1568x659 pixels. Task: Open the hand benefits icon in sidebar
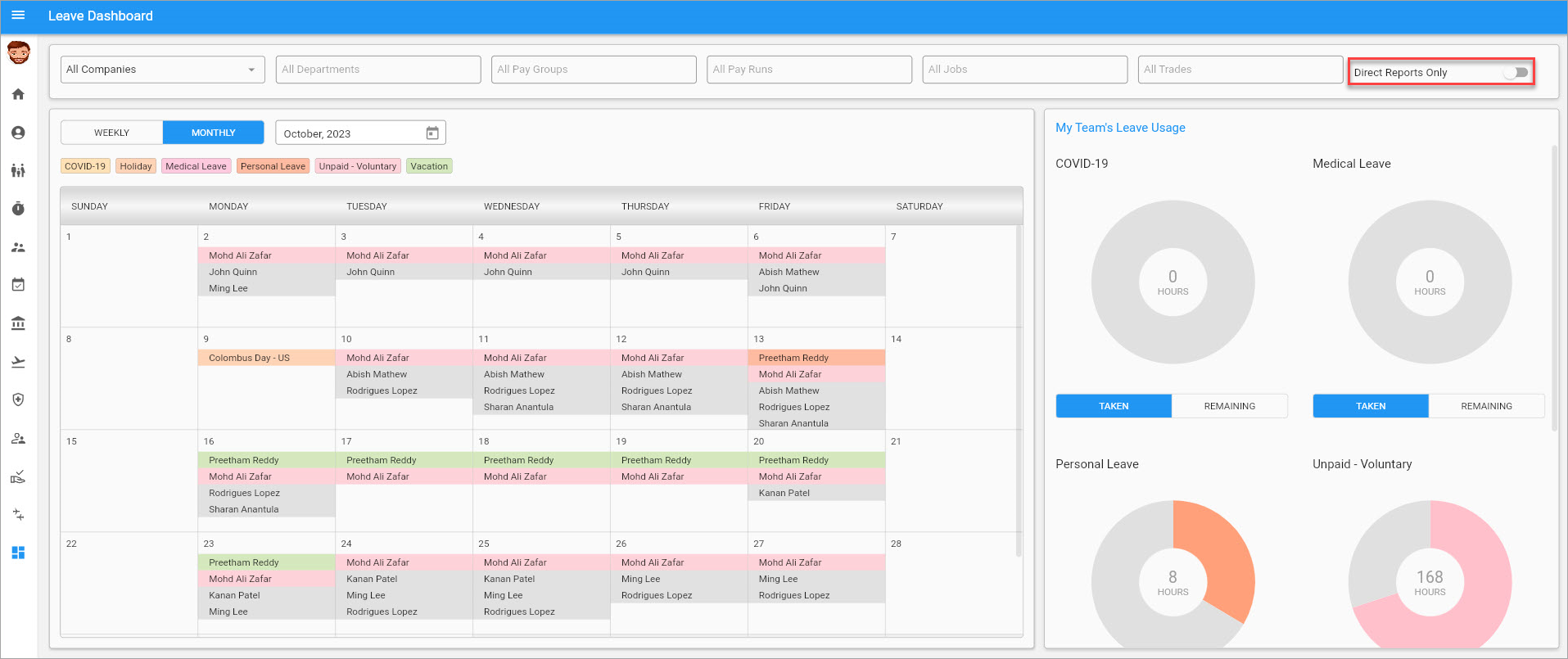tap(18, 476)
